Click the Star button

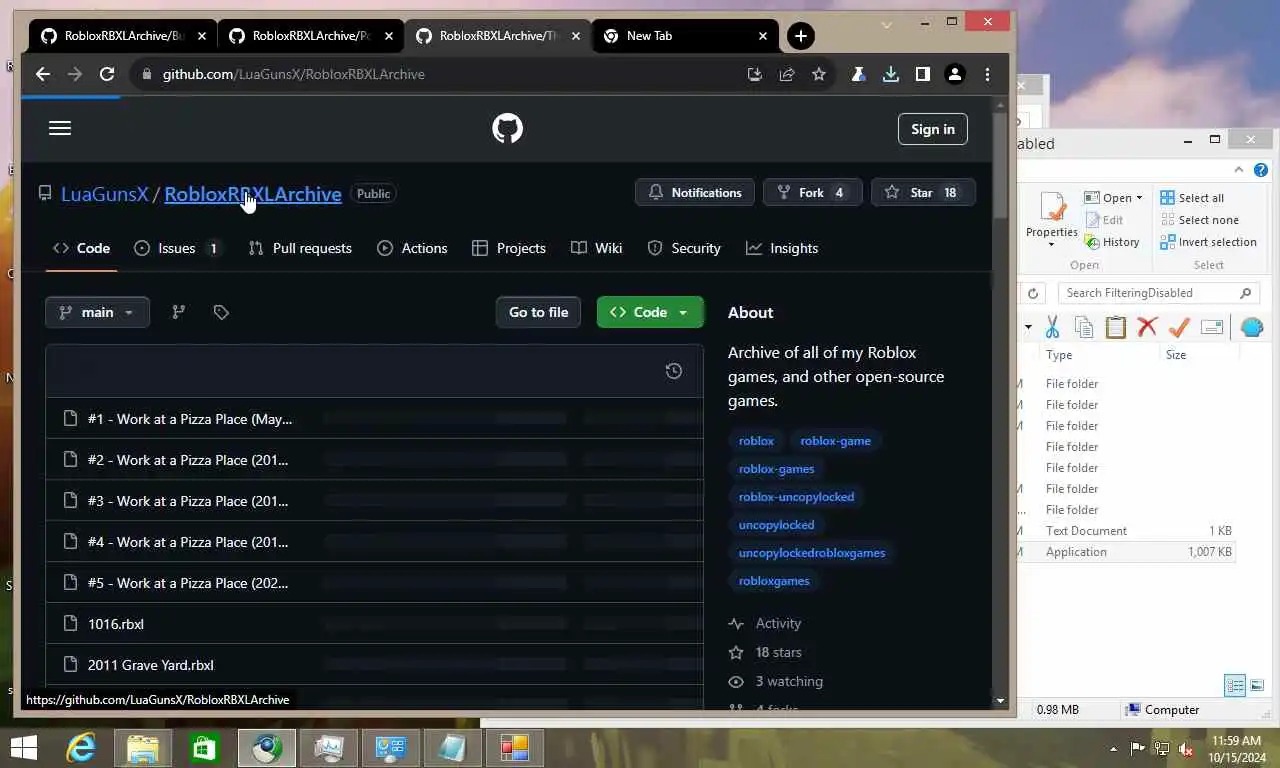923,193
